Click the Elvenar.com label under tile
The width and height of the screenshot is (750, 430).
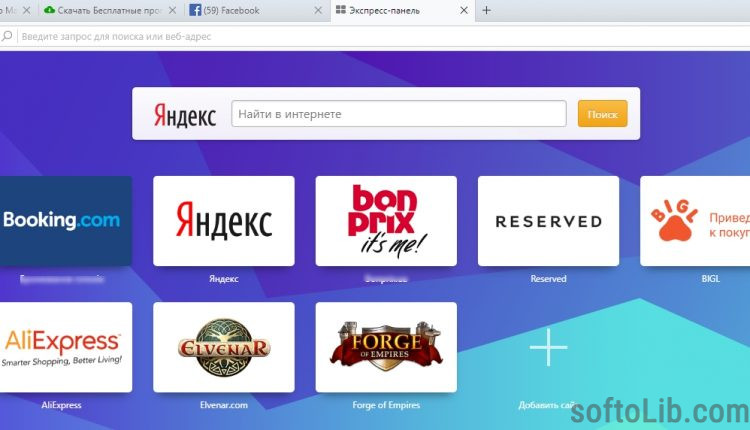click(x=224, y=405)
